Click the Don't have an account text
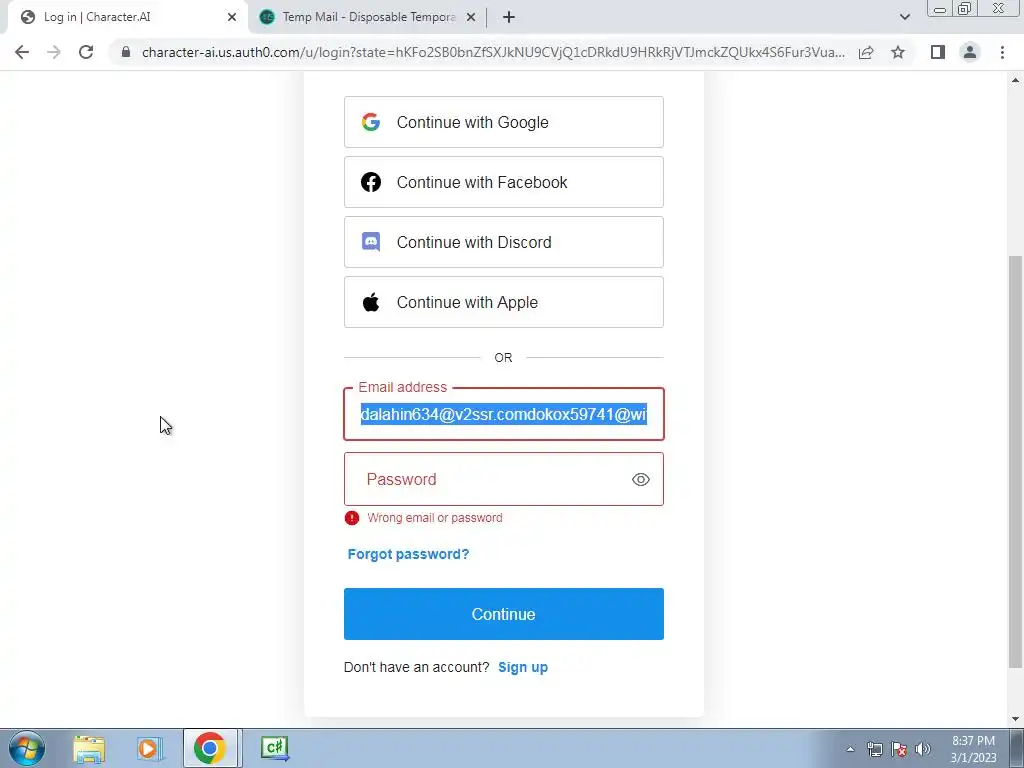 tap(417, 667)
